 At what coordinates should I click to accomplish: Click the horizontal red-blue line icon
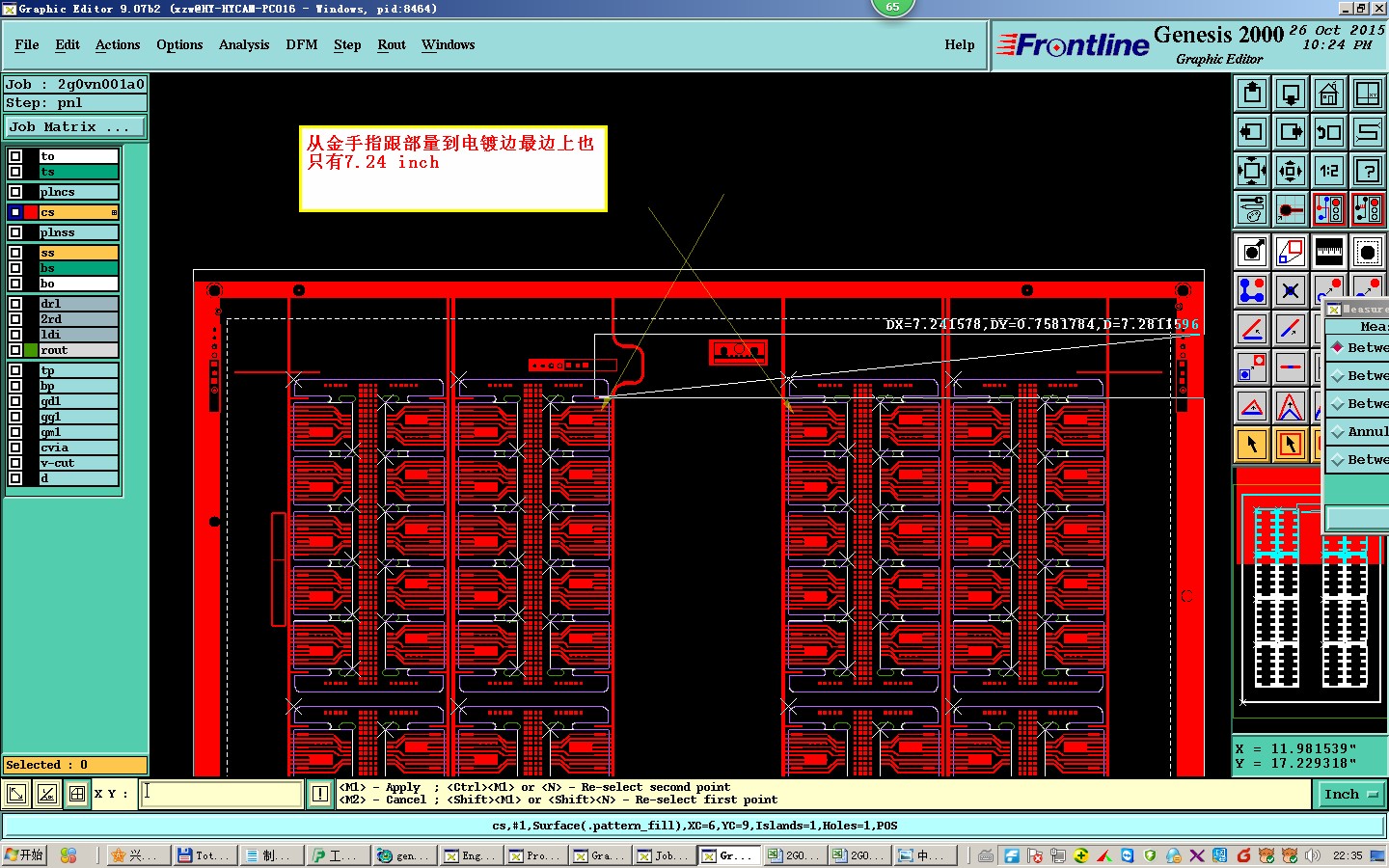click(1291, 367)
